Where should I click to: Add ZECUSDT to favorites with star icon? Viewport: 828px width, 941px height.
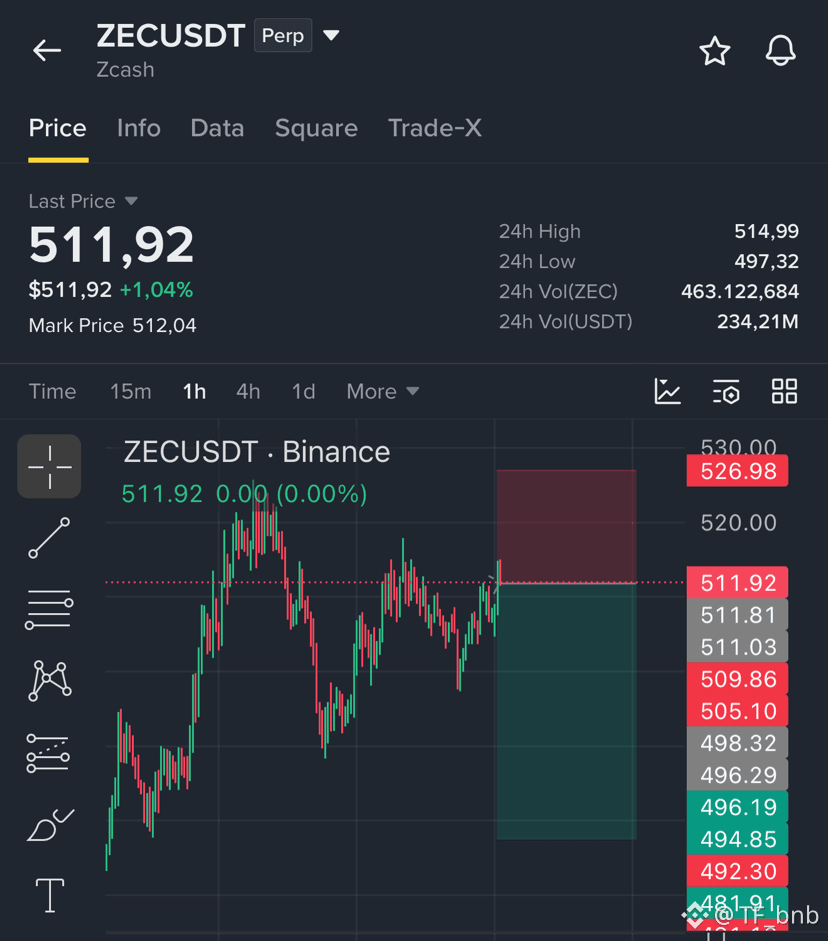point(715,51)
